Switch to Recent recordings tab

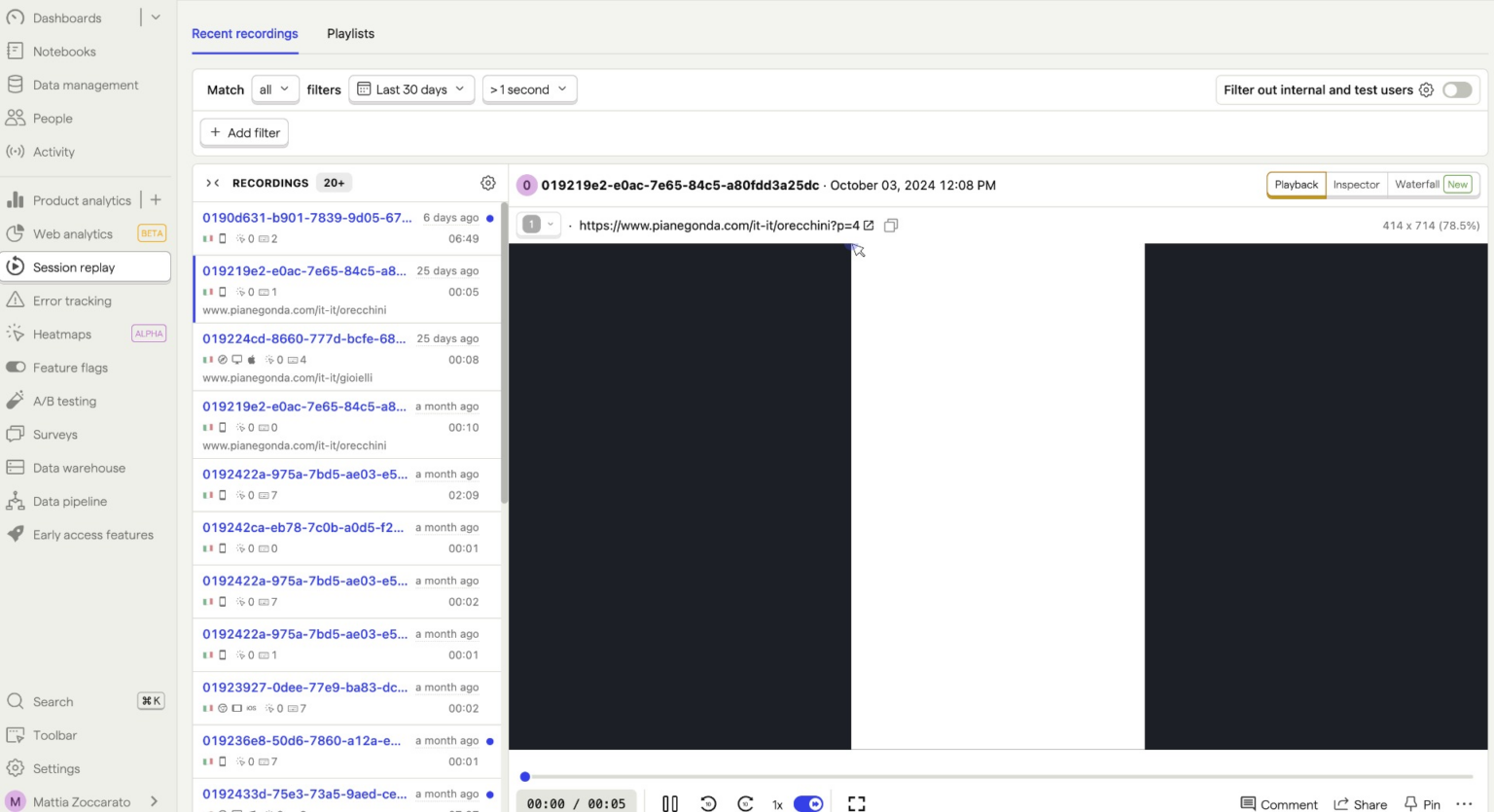[x=245, y=34]
